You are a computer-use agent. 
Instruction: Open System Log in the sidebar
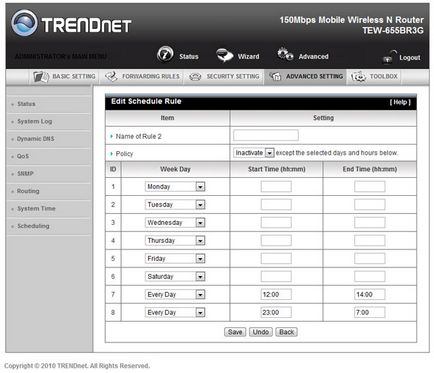pyautogui.click(x=35, y=121)
